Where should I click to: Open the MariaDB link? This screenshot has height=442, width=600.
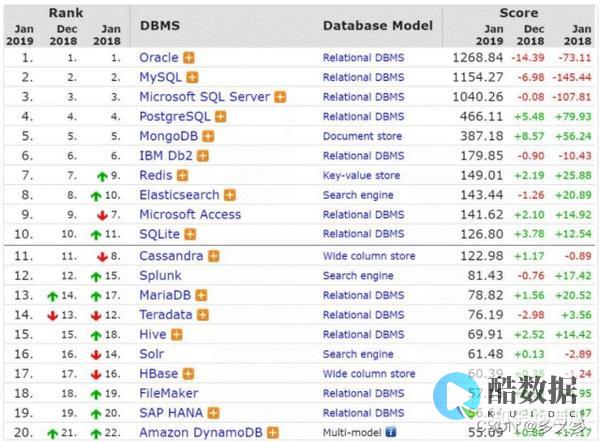click(x=165, y=295)
